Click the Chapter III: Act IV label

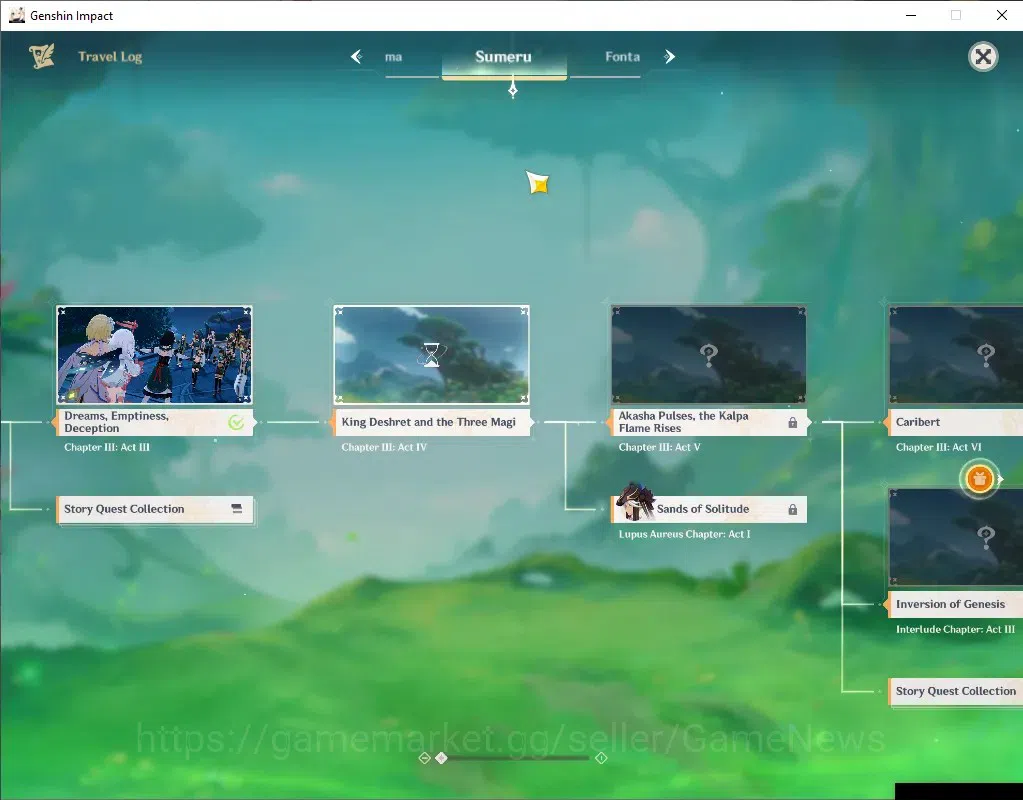(x=384, y=447)
